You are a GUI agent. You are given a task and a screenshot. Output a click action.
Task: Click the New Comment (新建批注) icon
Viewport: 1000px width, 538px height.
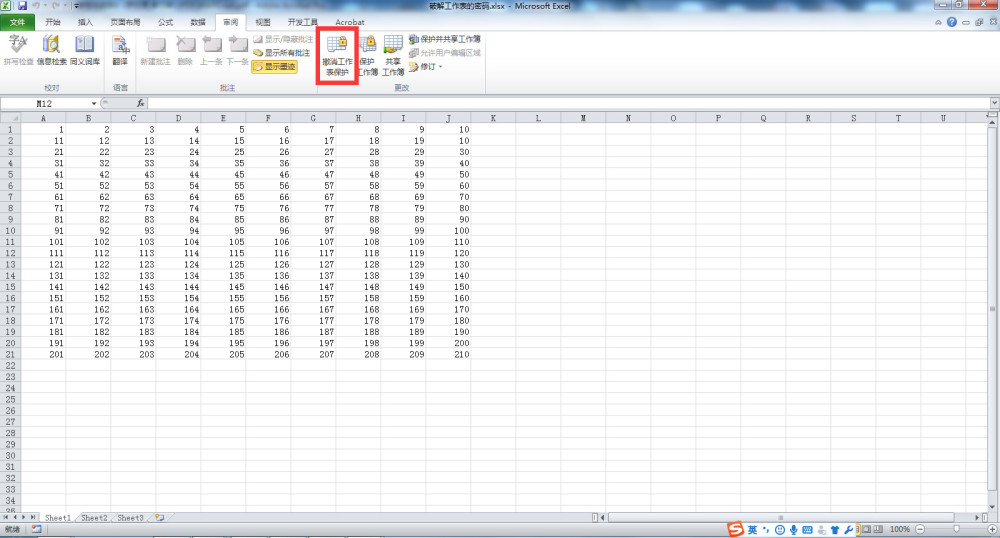point(156,45)
